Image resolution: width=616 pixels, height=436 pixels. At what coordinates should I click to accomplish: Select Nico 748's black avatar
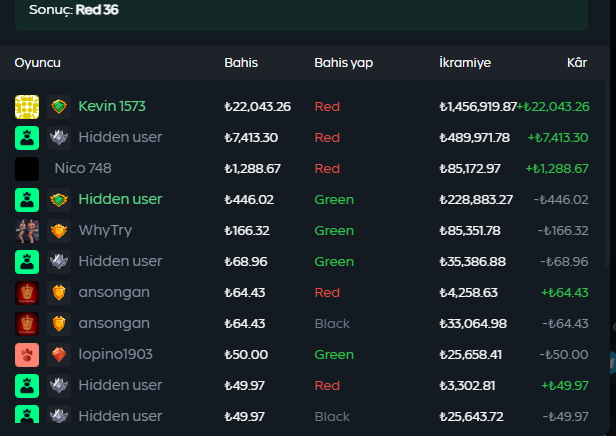[27, 169]
